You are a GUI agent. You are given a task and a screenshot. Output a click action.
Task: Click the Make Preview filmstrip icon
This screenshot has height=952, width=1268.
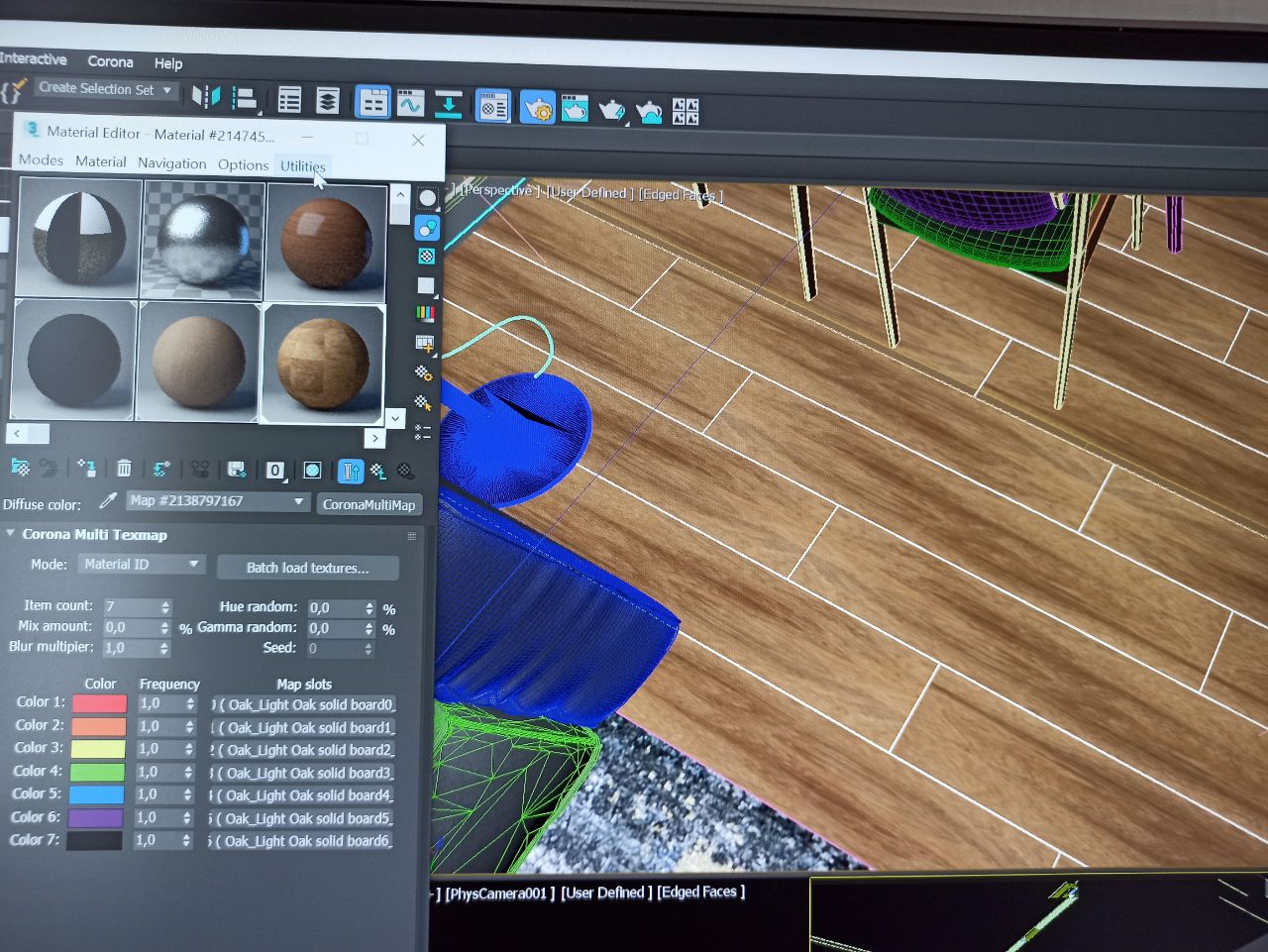click(x=425, y=344)
